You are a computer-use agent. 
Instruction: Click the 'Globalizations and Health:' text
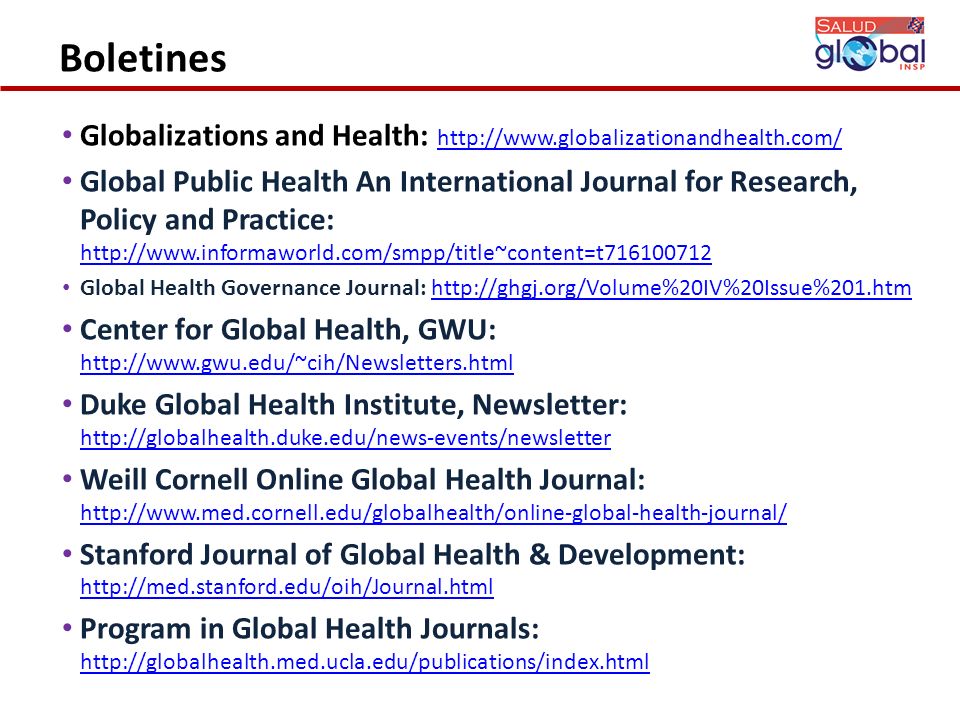pos(254,136)
